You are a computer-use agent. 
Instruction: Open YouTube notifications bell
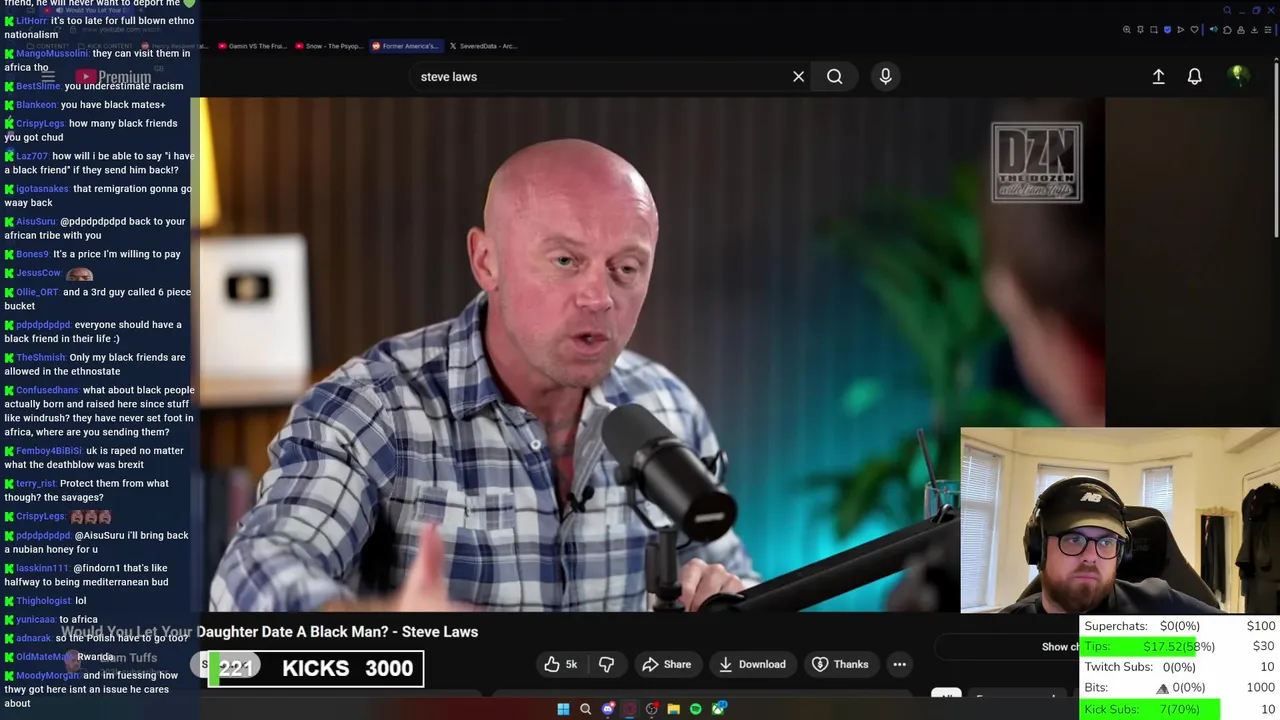point(1194,76)
